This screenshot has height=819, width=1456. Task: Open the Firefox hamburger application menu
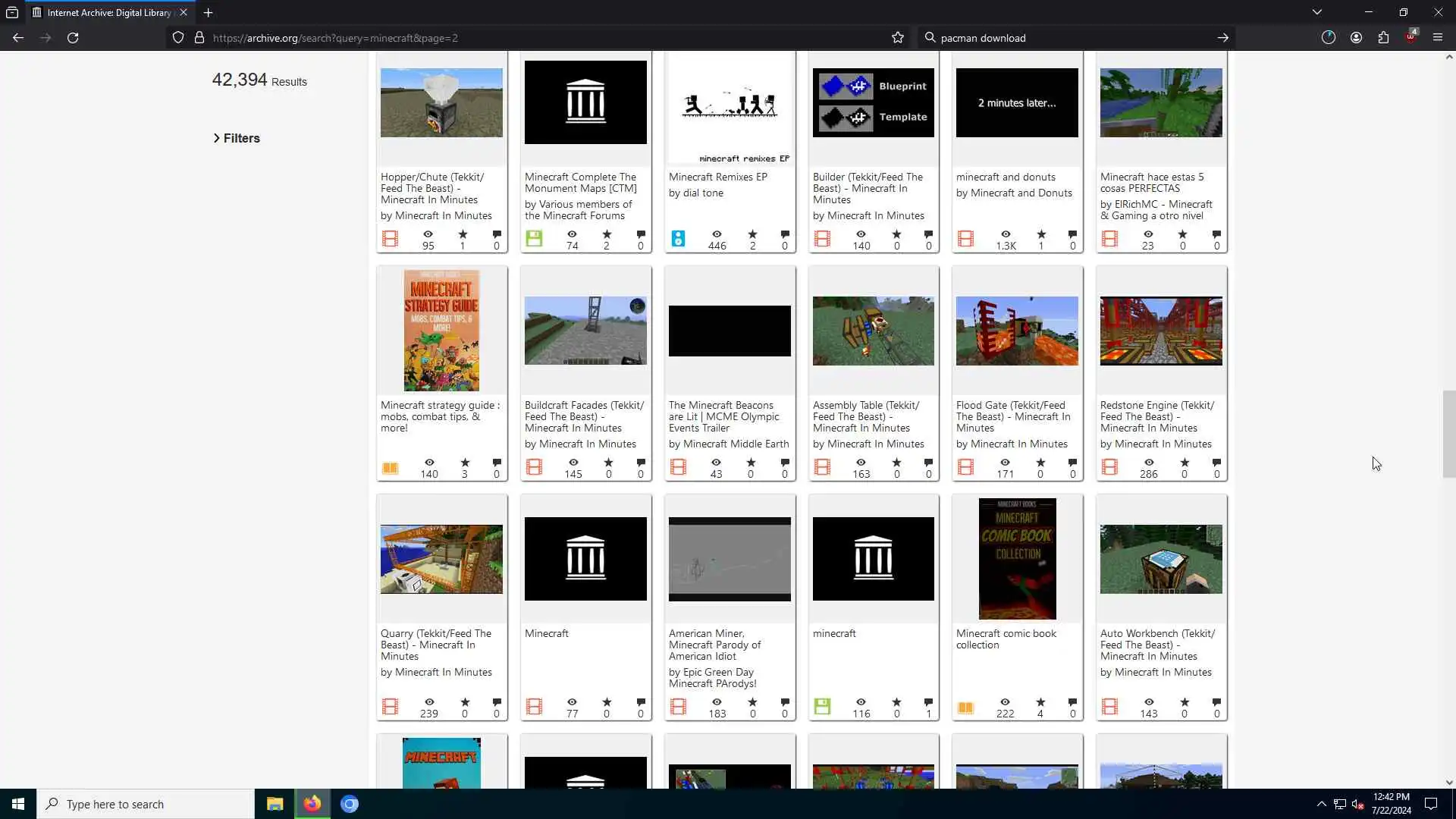(1437, 38)
